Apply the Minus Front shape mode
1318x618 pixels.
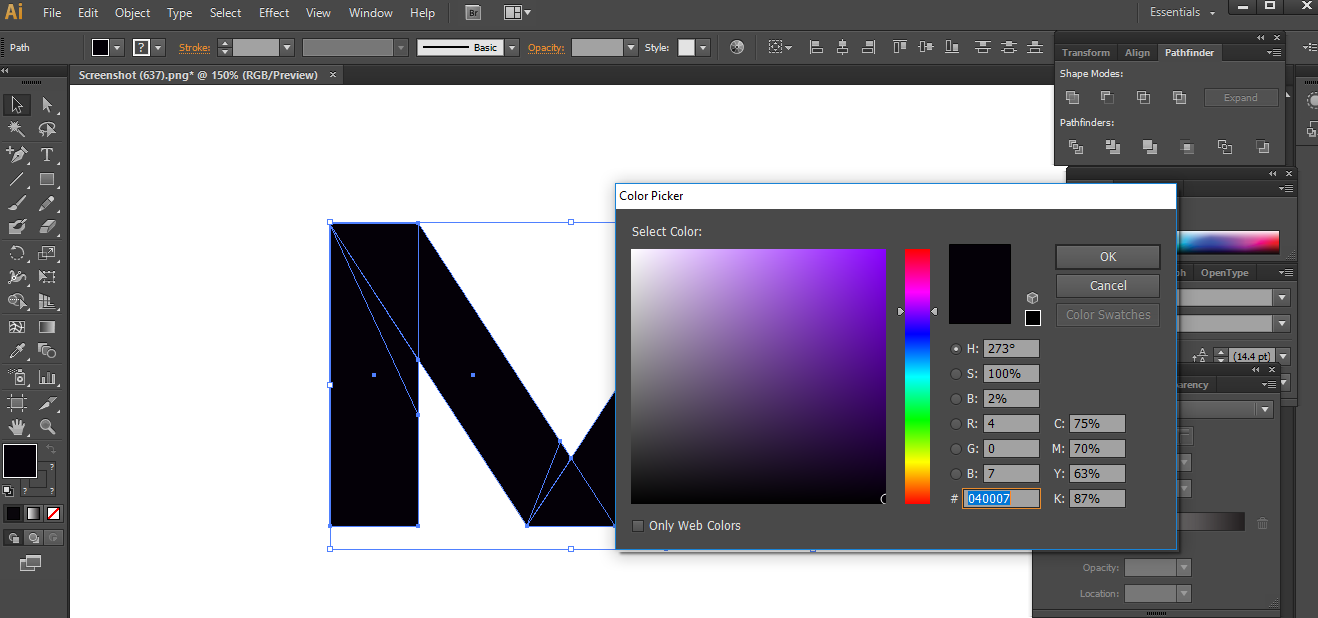pos(1106,97)
